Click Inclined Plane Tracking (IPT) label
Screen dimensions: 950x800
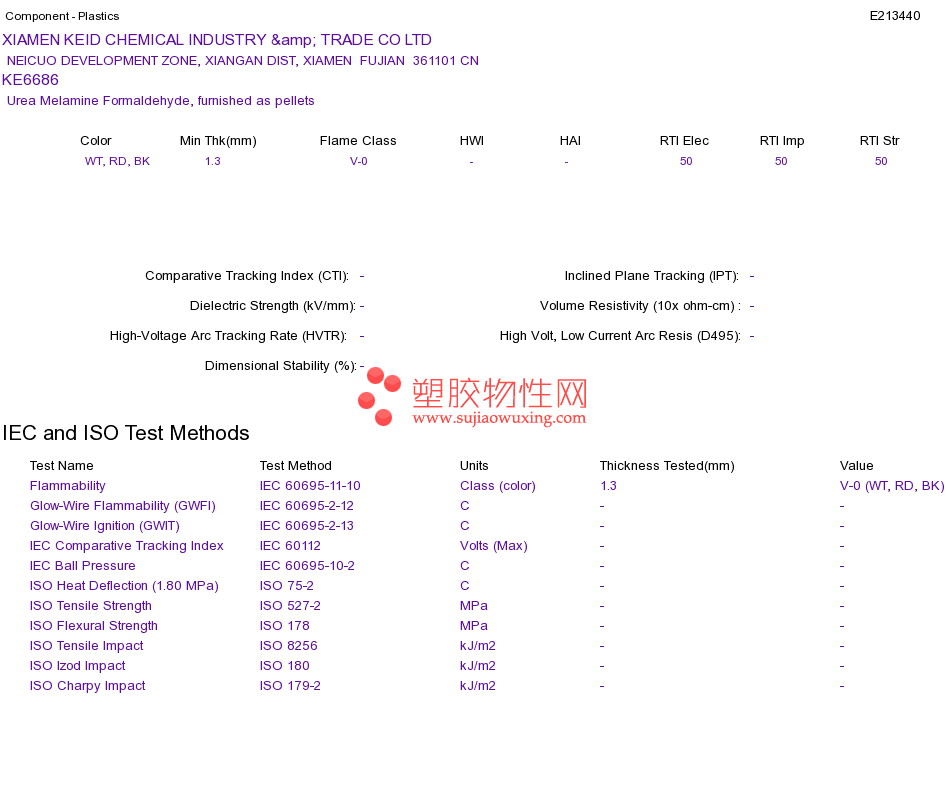pyautogui.click(x=652, y=276)
